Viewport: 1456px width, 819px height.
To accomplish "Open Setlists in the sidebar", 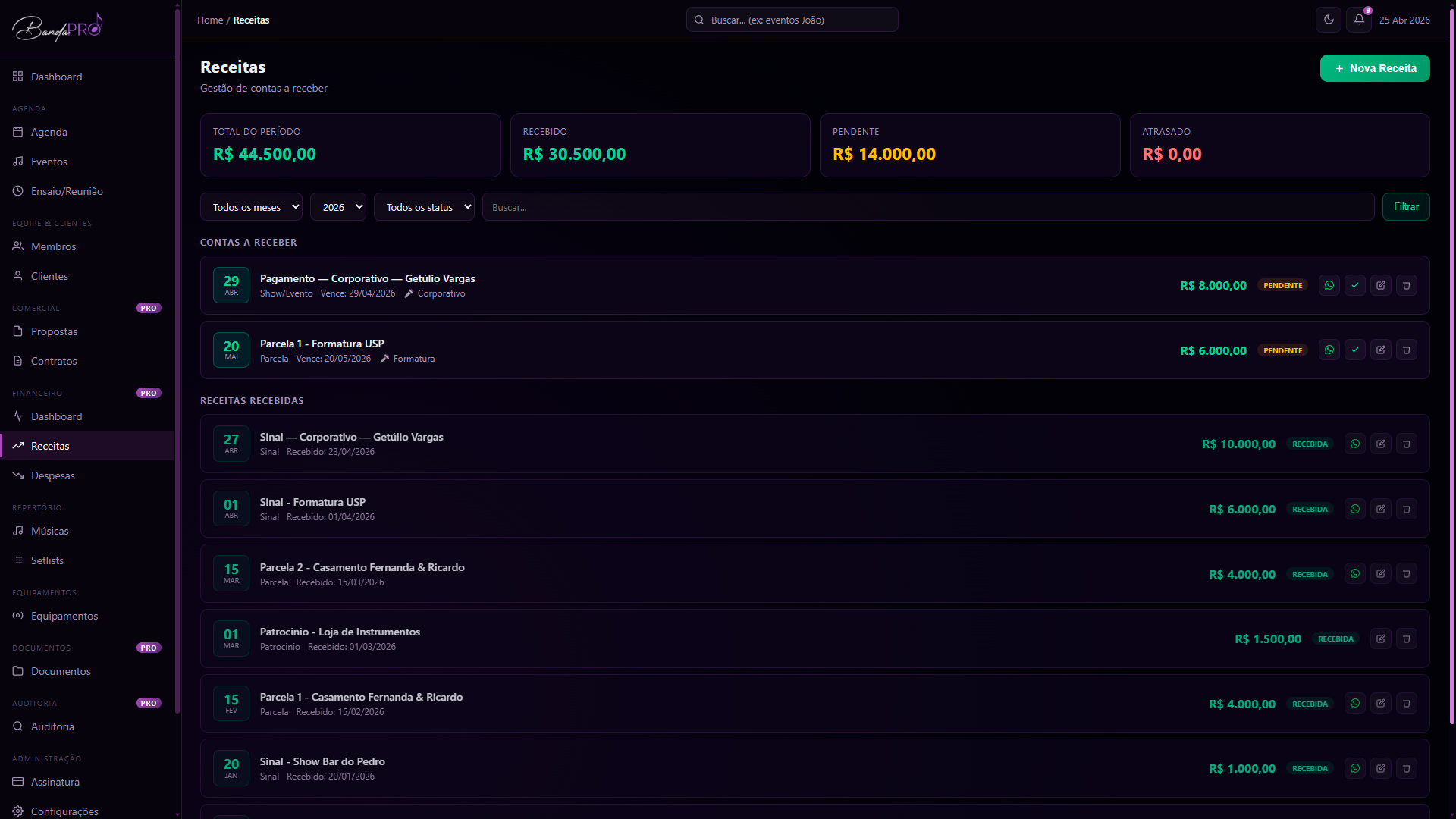I will coord(87,560).
